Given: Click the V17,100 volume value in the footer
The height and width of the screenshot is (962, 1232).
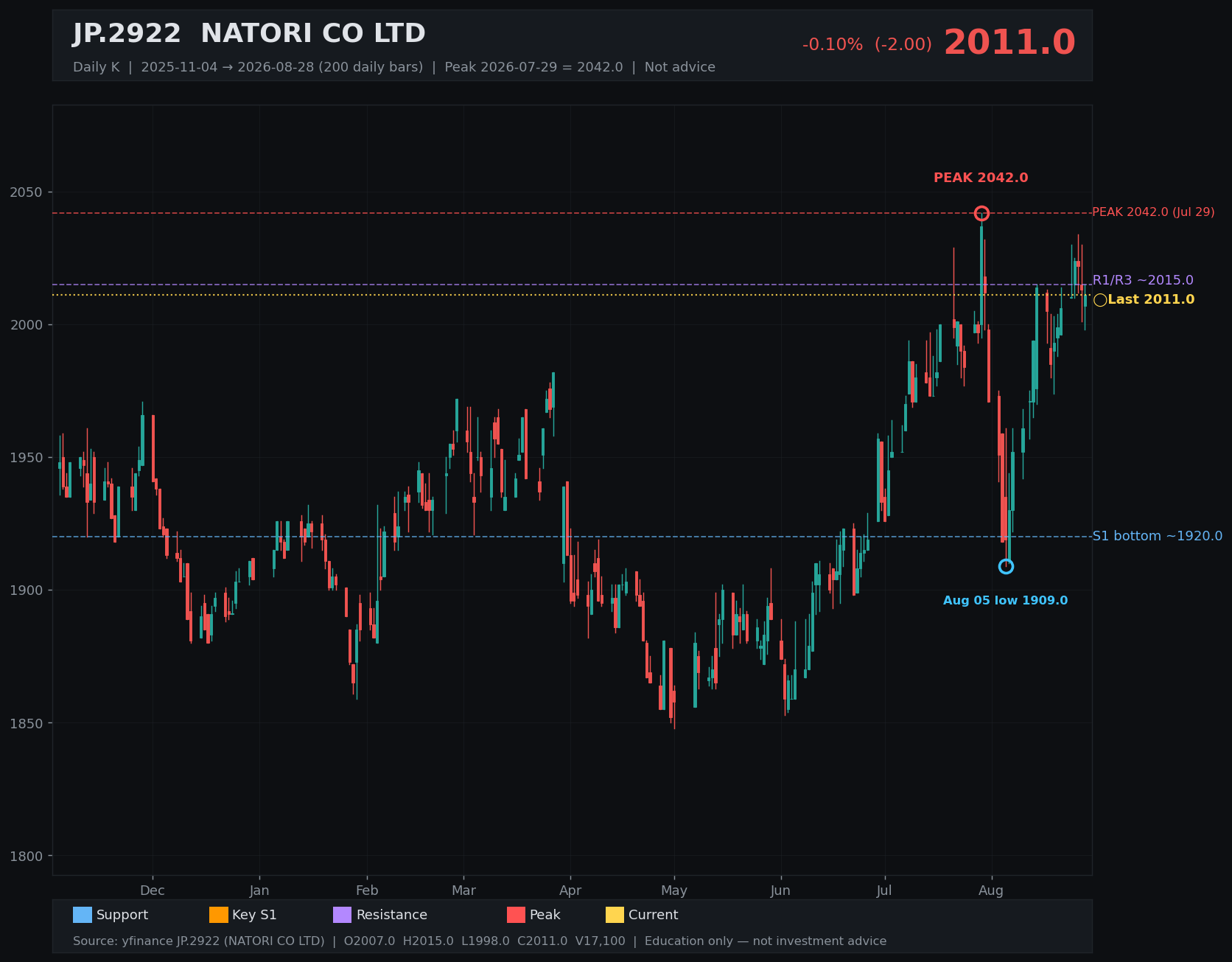Looking at the screenshot, I should (x=601, y=941).
